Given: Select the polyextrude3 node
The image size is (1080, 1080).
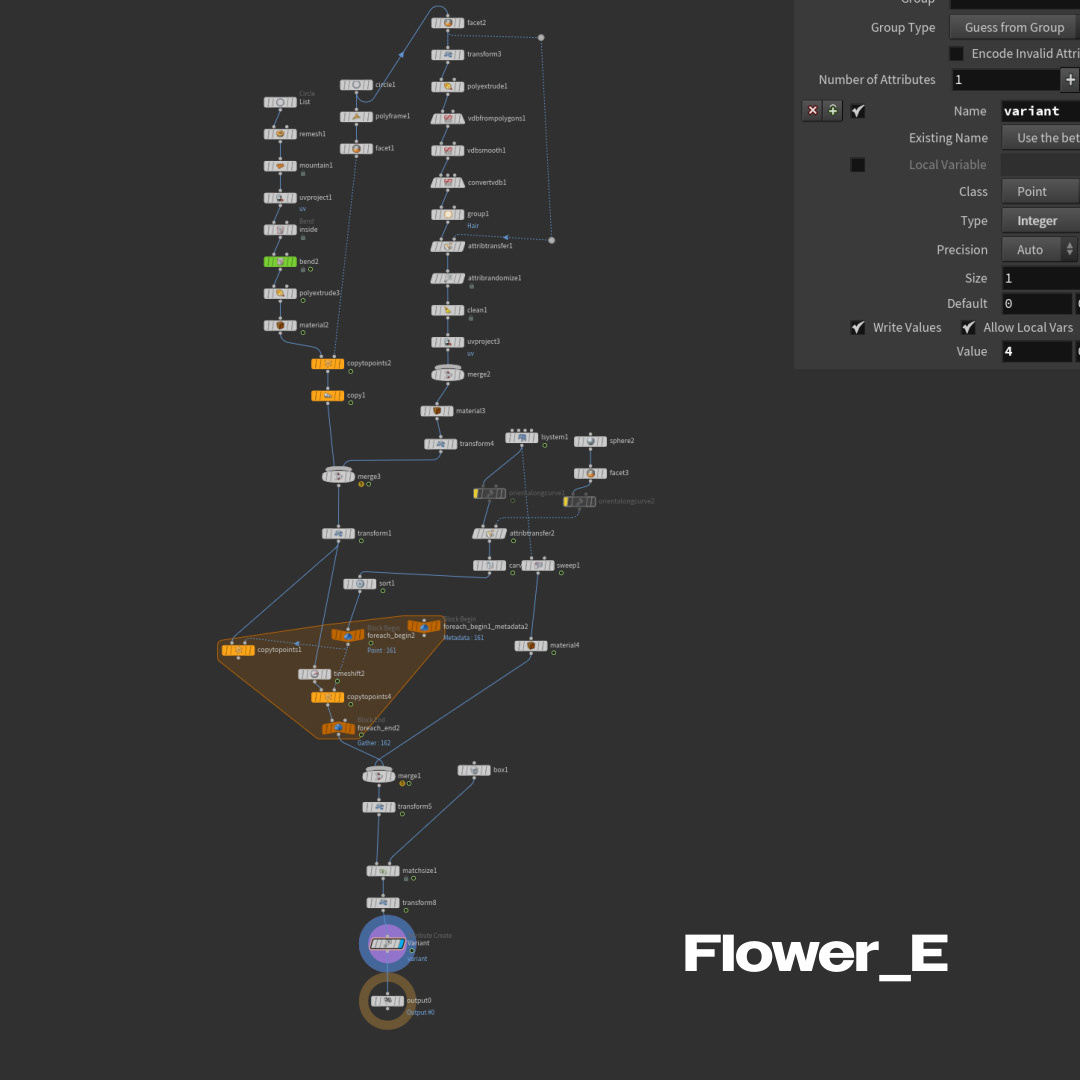Looking at the screenshot, I should pos(280,293).
